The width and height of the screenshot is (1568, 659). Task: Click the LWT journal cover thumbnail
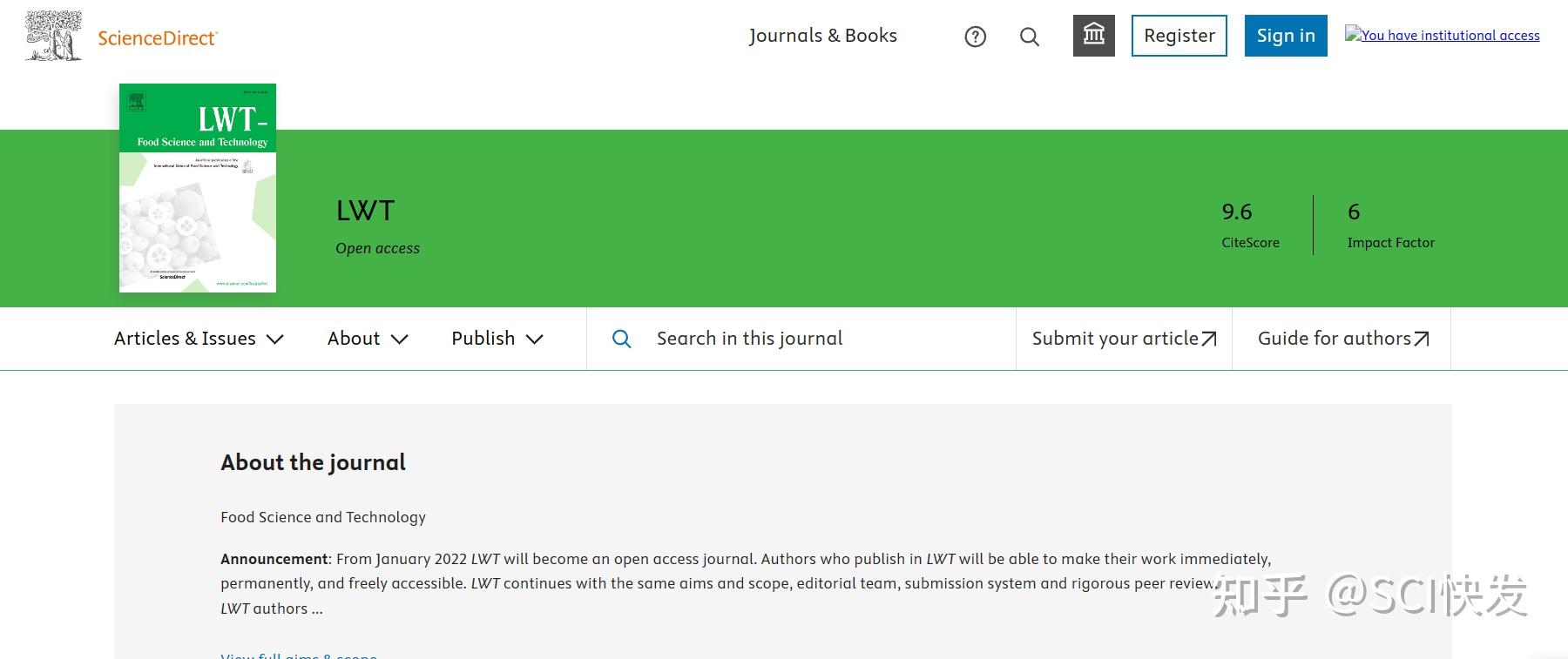click(198, 188)
